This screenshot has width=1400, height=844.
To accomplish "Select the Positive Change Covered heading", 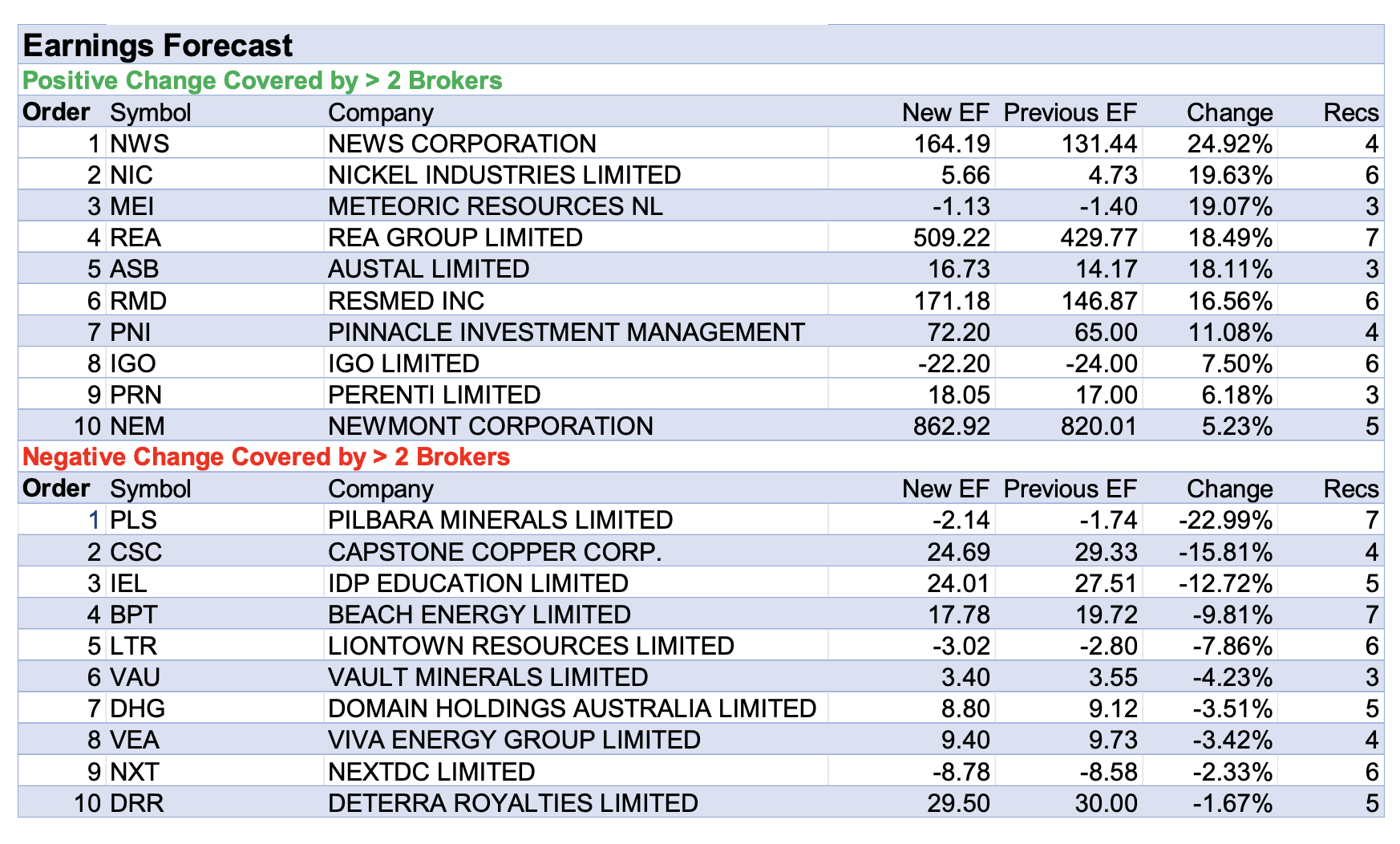I will click(x=262, y=80).
